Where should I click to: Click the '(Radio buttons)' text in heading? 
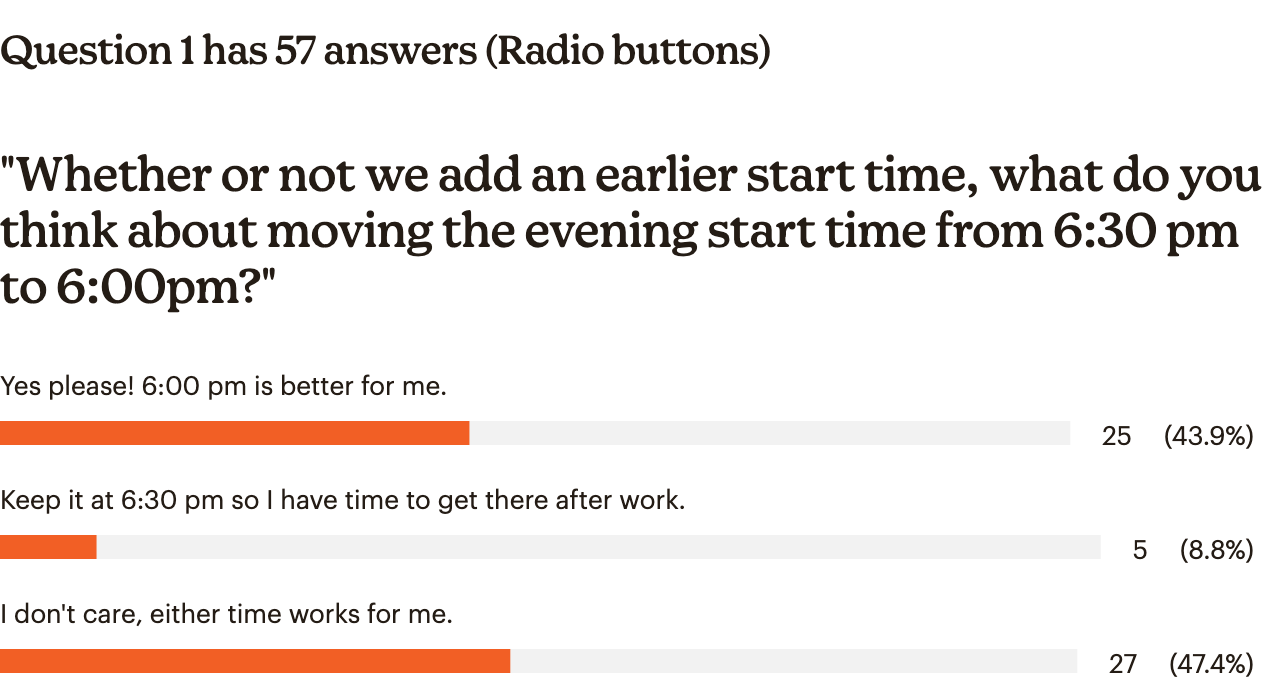click(628, 51)
